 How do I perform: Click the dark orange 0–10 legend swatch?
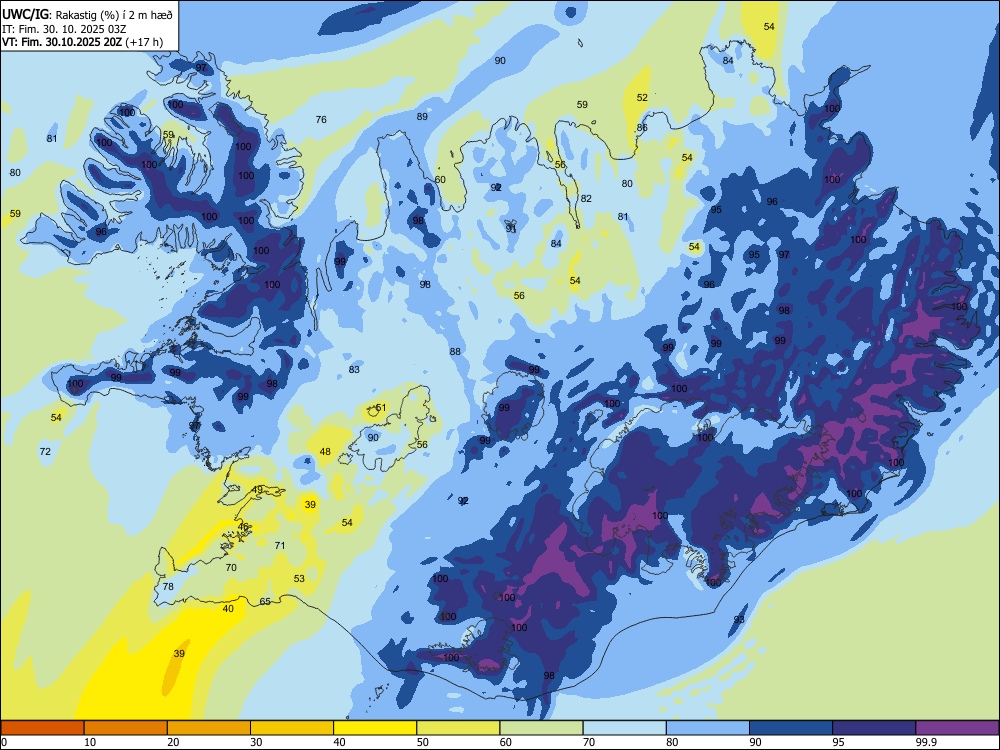(42, 728)
